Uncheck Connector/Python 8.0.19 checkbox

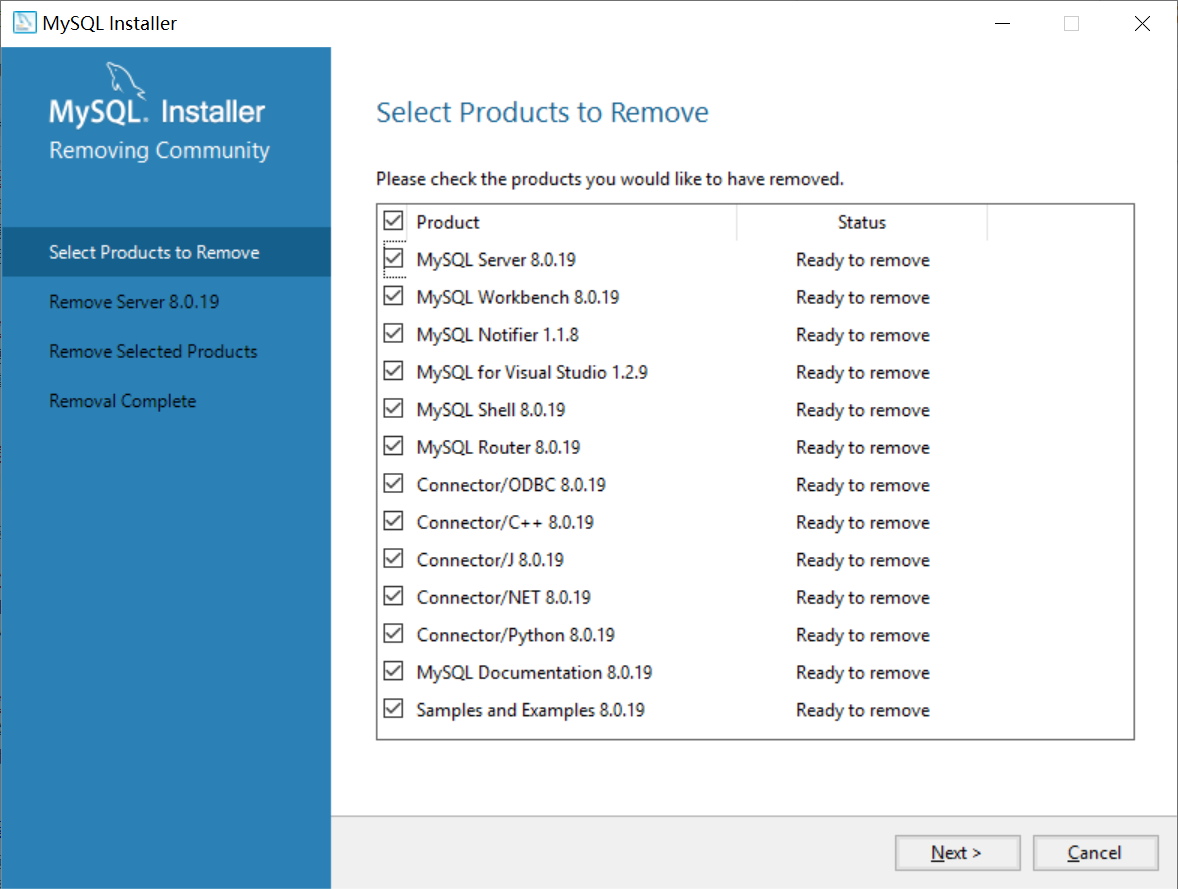pos(393,634)
